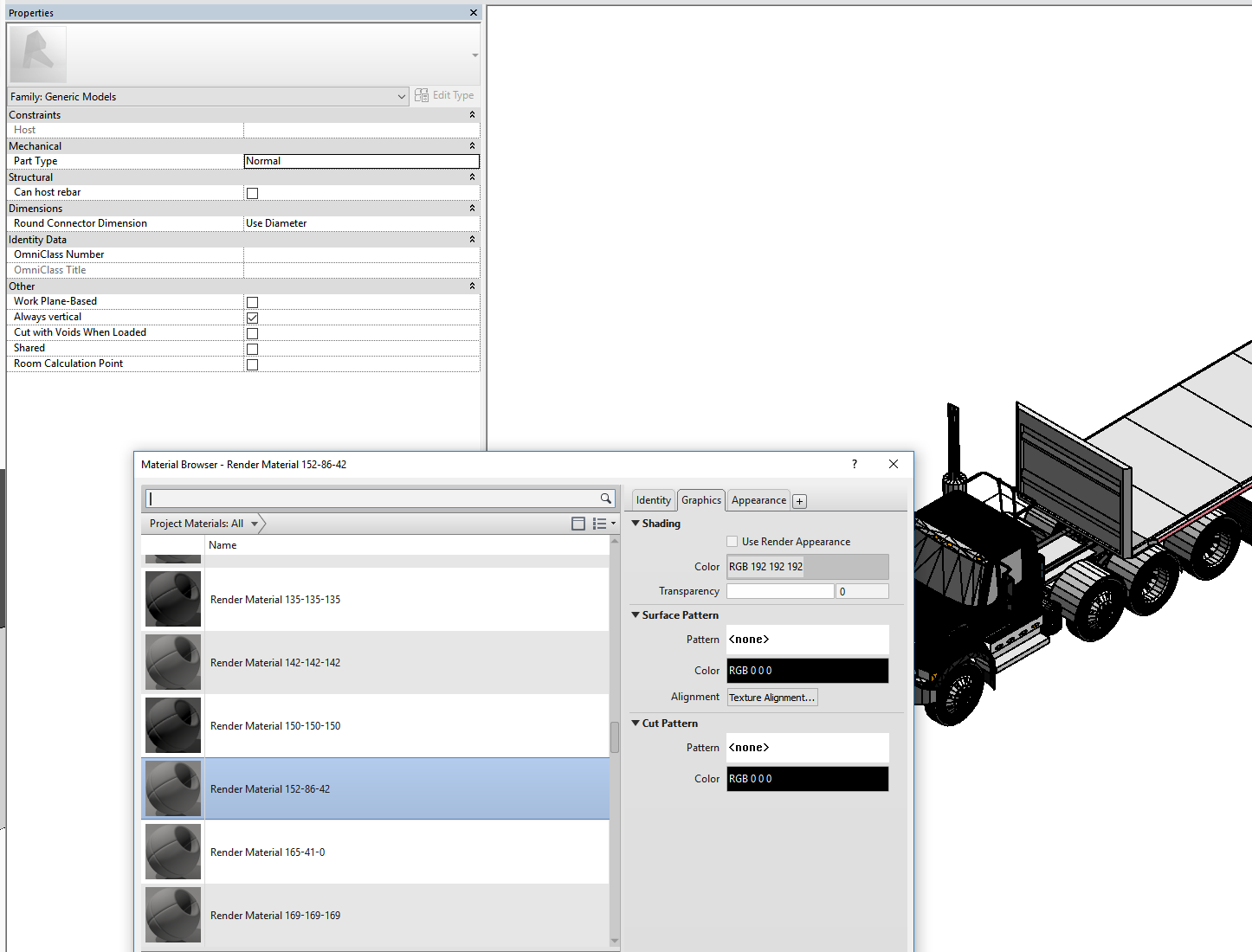Click the Texture Alignment button
Viewport: 1252px width, 952px height.
click(771, 698)
